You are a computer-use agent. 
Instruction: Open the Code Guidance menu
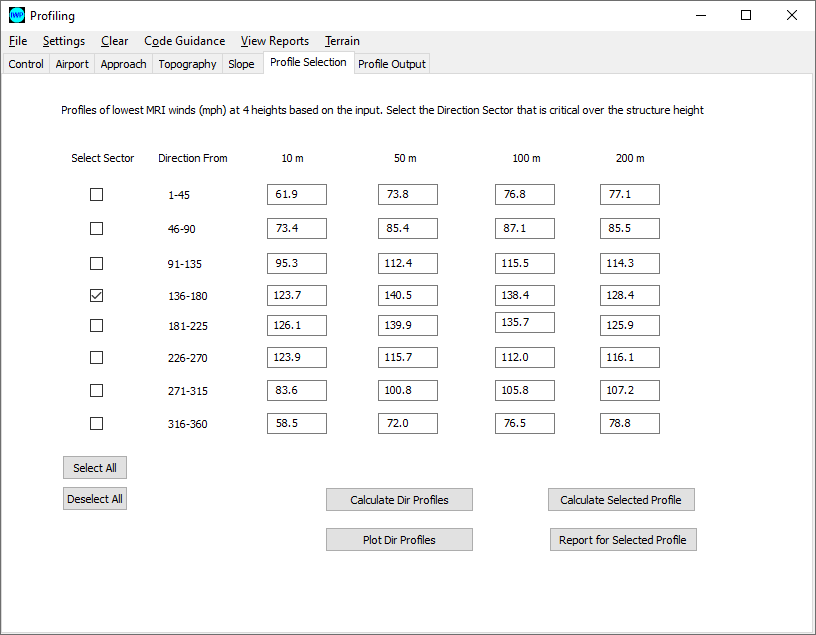pos(184,41)
